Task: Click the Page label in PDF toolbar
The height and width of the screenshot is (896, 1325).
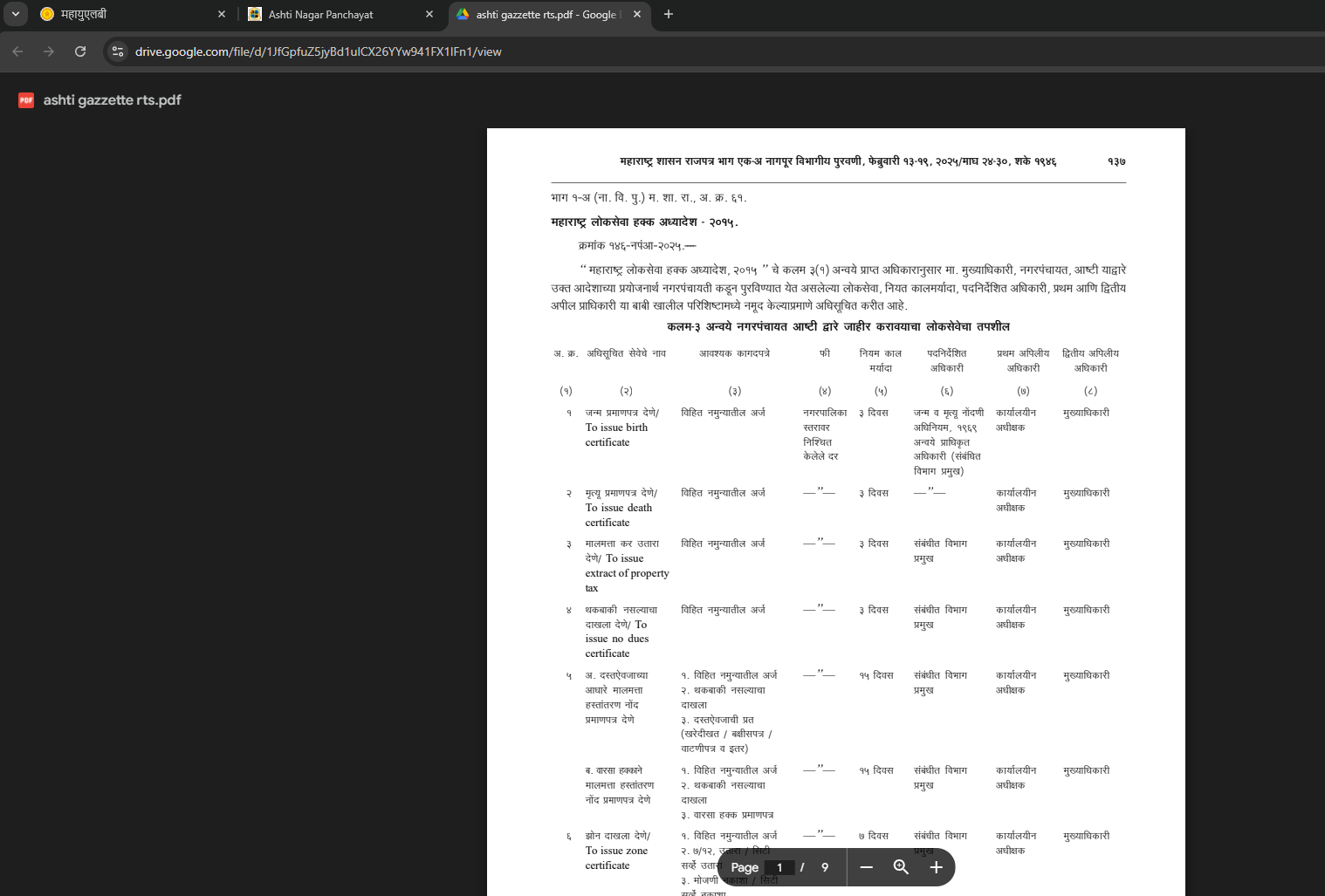Action: point(745,867)
